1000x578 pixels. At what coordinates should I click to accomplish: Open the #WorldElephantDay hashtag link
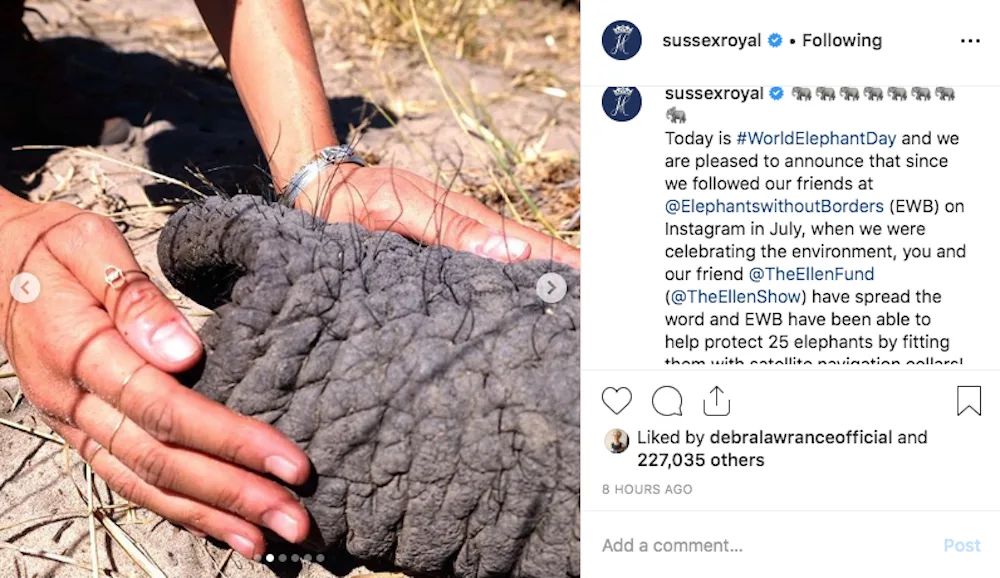816,138
